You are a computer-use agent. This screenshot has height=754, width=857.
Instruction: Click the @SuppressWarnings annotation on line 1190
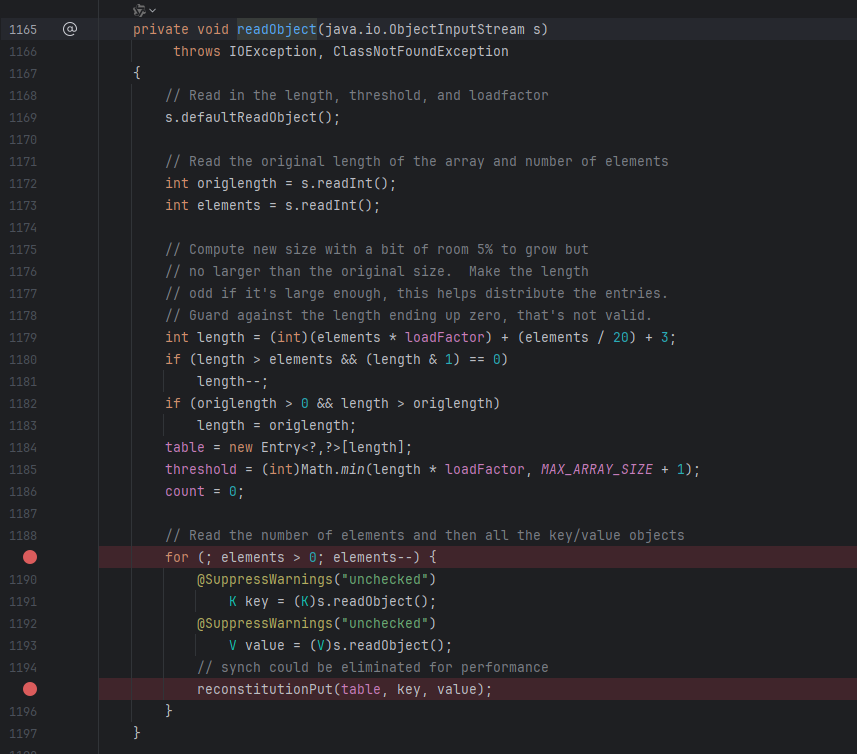(261, 579)
